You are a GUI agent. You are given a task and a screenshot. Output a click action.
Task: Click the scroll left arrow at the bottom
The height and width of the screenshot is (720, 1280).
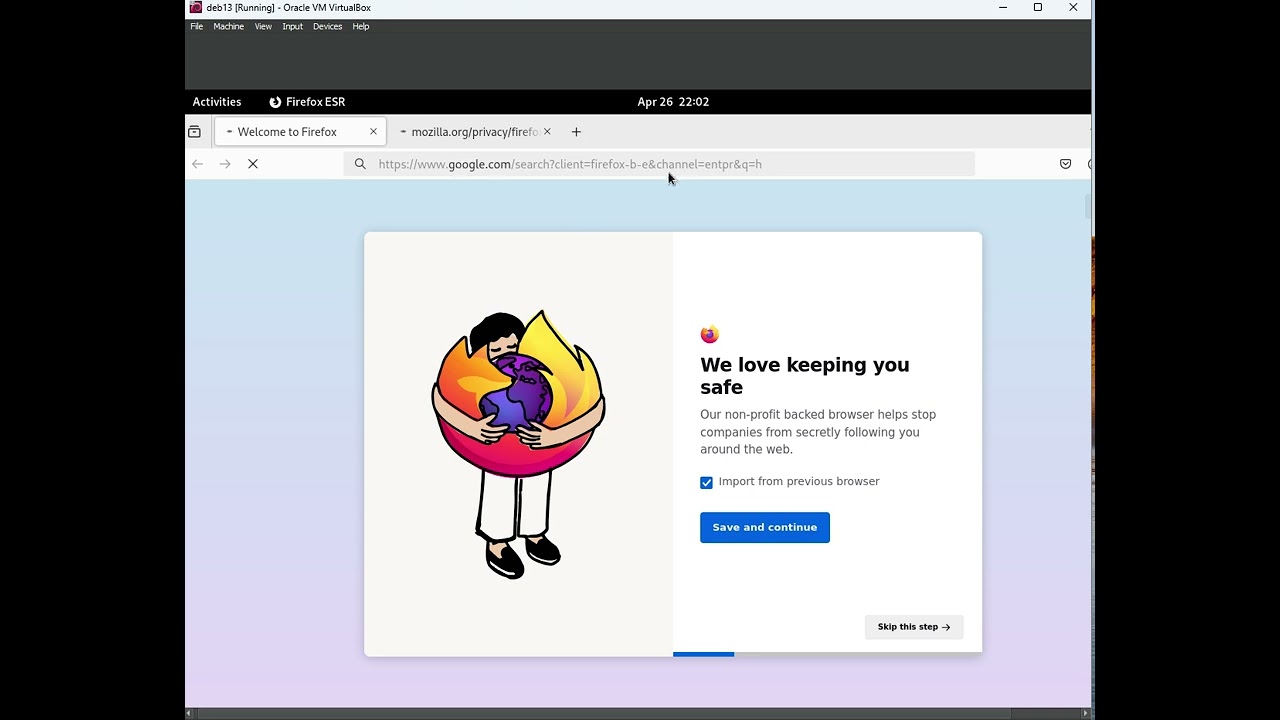pyautogui.click(x=190, y=713)
